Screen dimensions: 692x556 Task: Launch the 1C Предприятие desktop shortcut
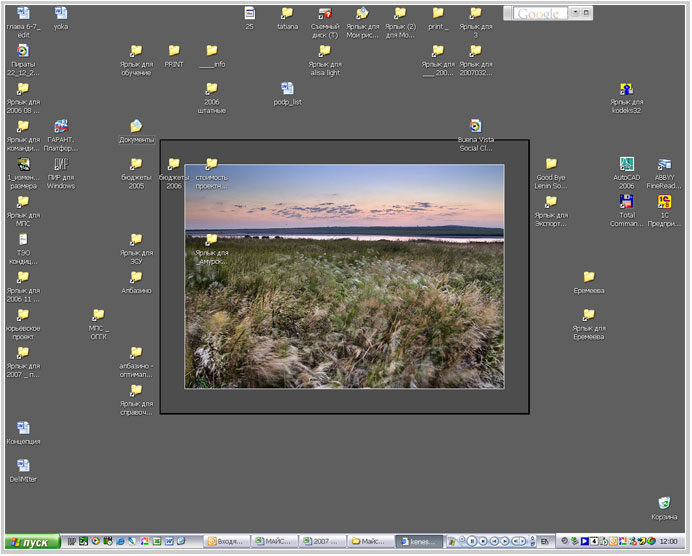click(664, 210)
